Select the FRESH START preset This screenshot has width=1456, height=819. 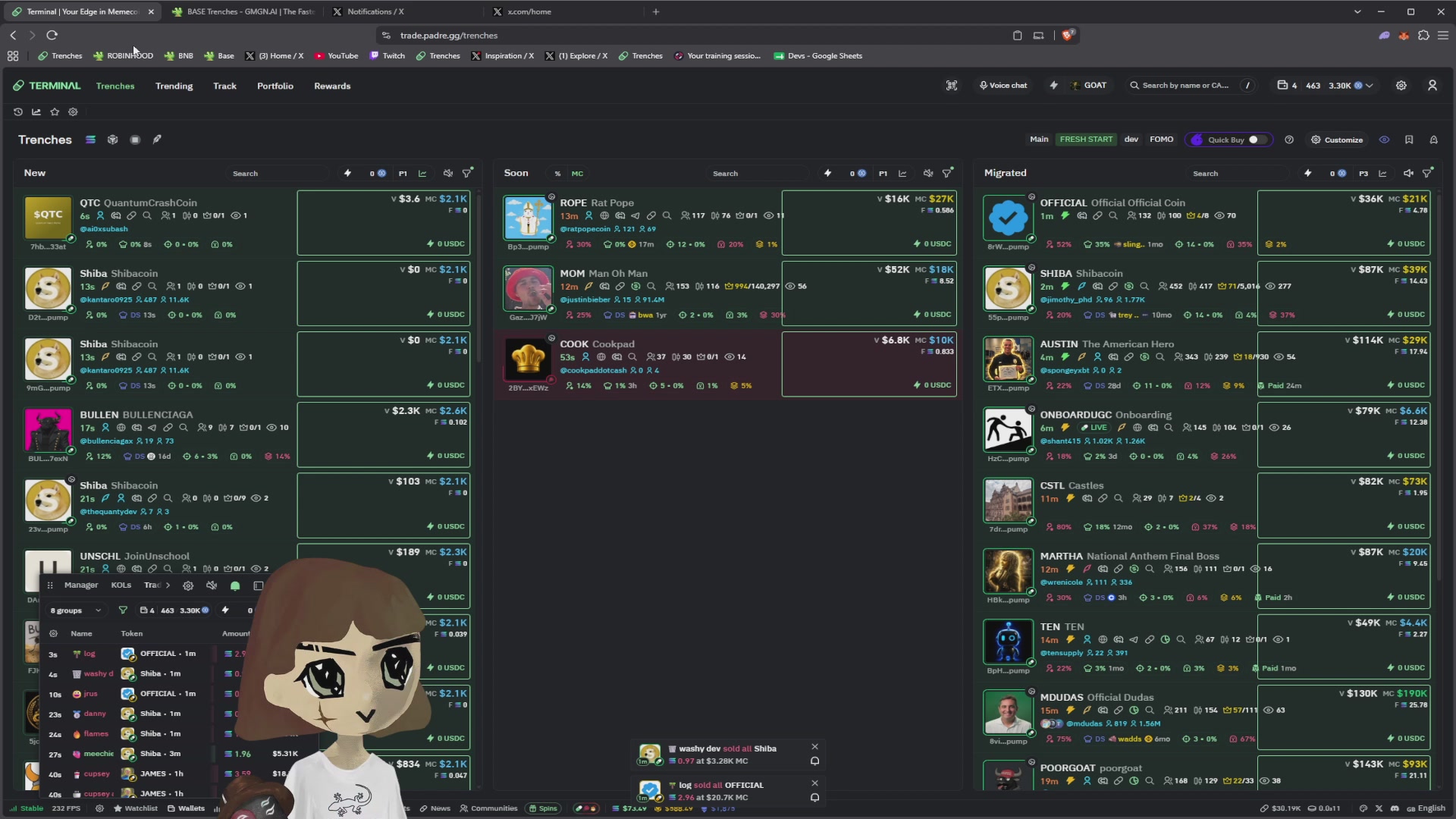click(1086, 140)
